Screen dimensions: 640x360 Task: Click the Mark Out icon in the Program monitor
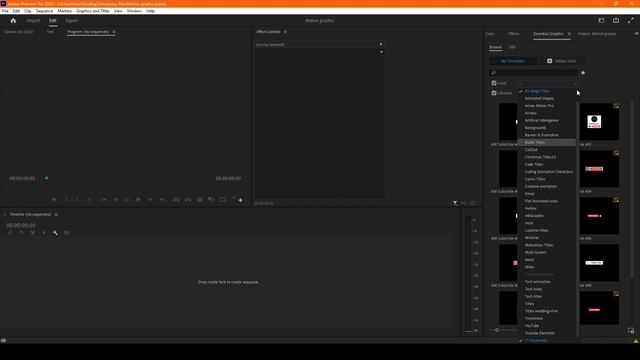coord(77,200)
